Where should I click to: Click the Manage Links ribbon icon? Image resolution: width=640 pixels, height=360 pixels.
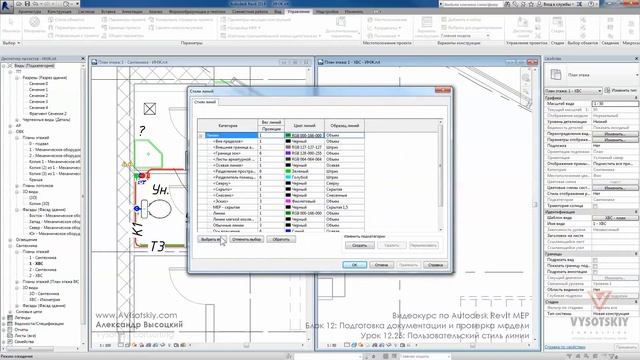click(522, 22)
